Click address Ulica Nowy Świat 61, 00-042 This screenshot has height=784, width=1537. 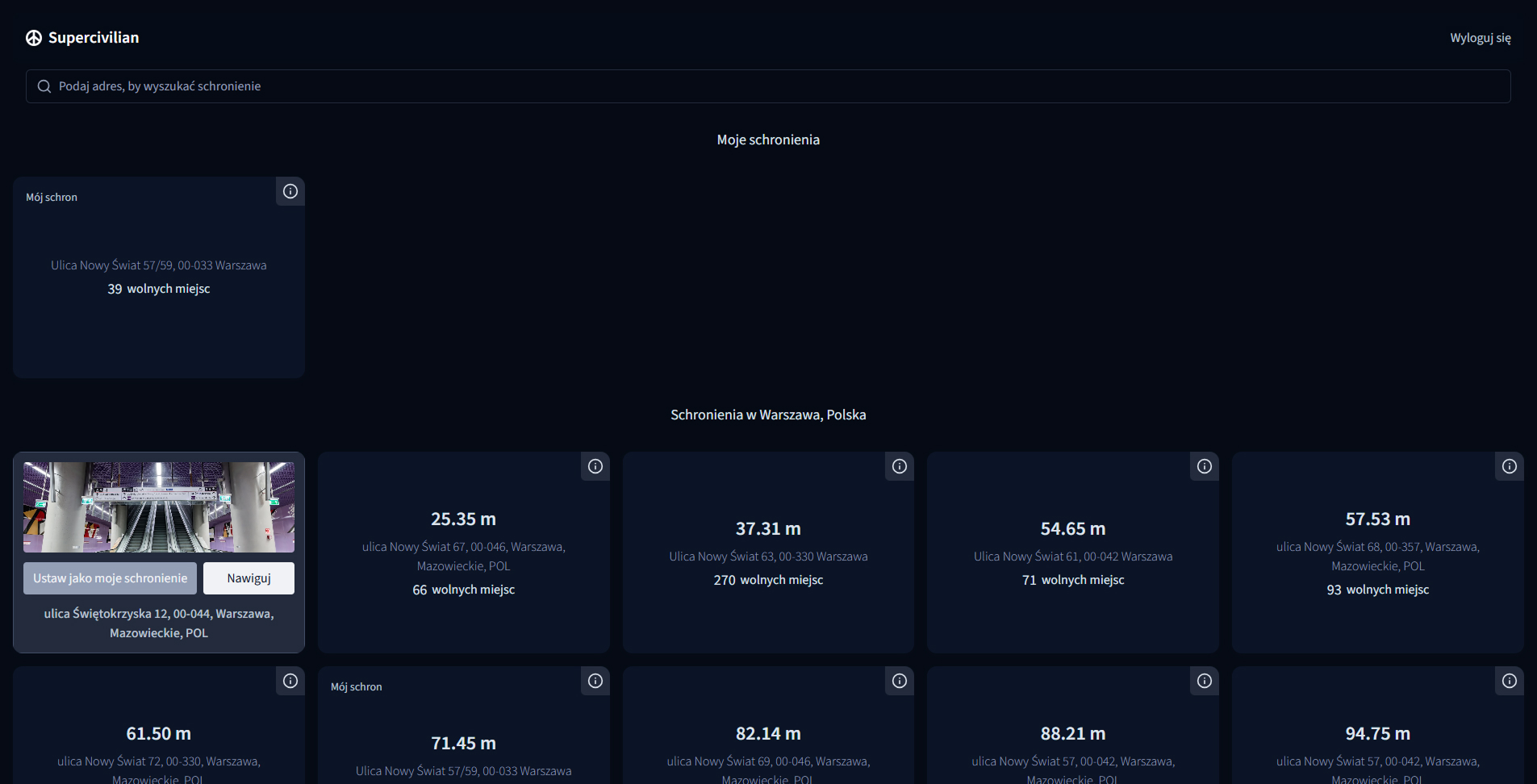(1073, 557)
